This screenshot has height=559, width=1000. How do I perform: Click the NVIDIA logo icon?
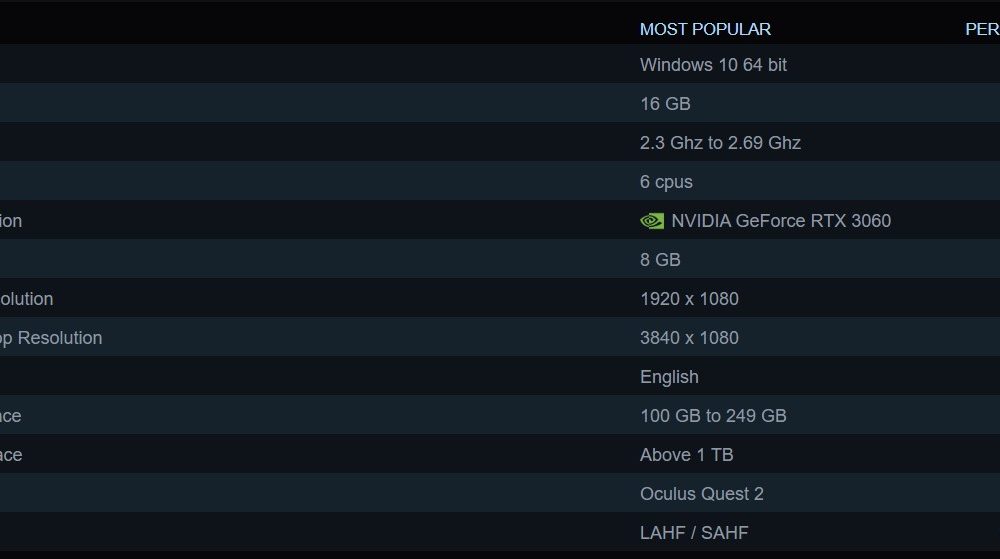point(652,221)
